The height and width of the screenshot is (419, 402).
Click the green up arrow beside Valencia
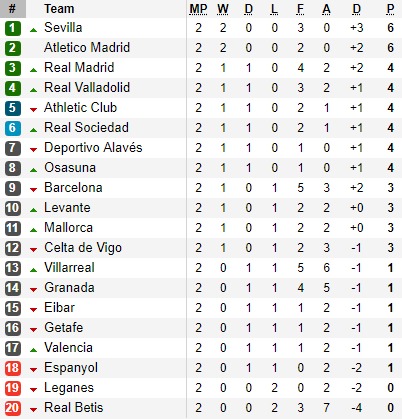coord(33,350)
